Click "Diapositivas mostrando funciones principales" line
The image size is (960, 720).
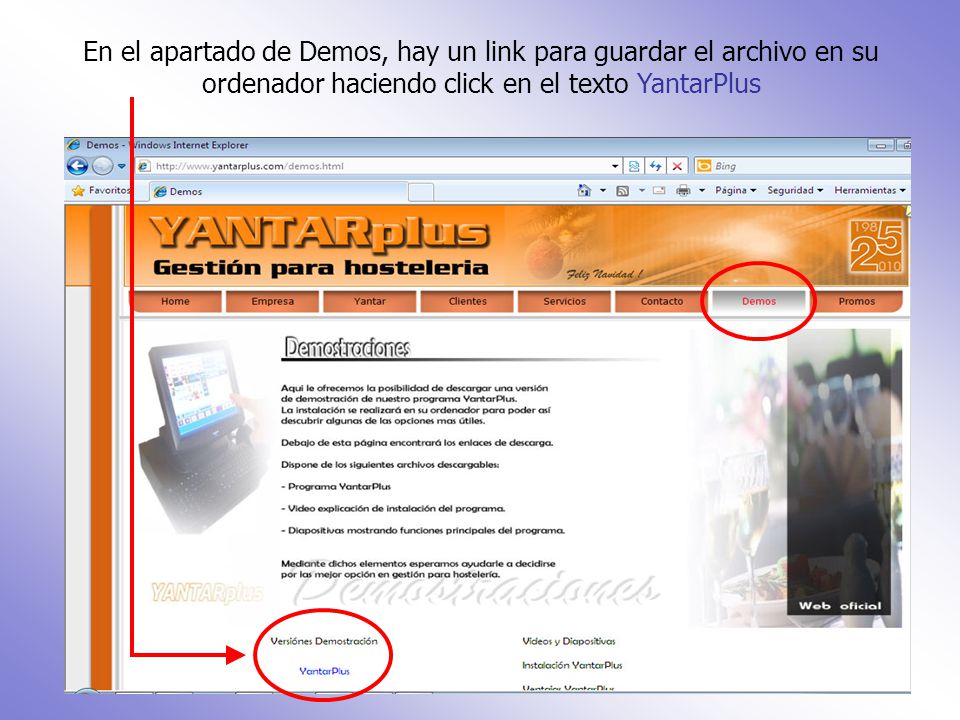[x=423, y=530]
